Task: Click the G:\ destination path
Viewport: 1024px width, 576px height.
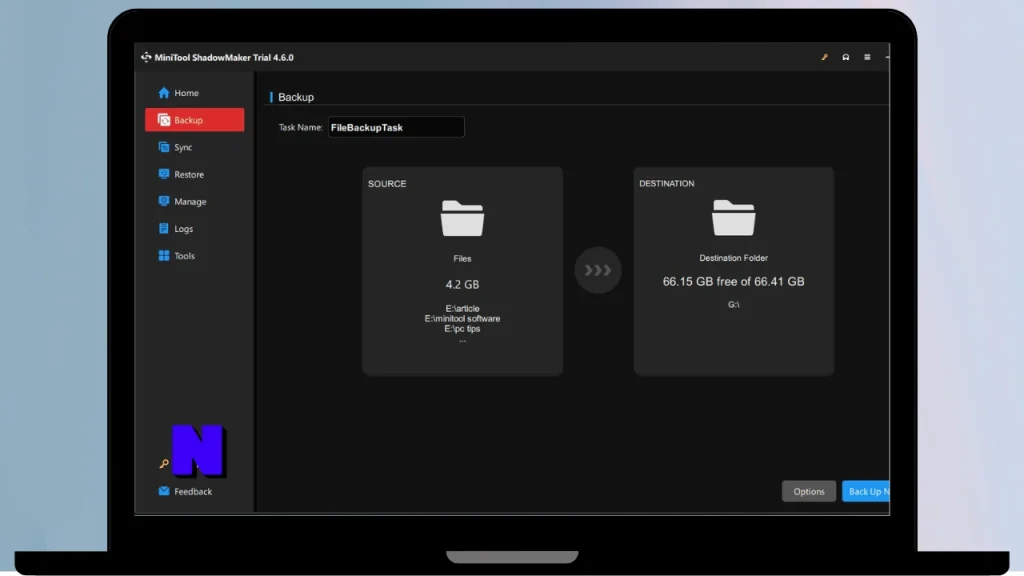Action: [x=734, y=304]
